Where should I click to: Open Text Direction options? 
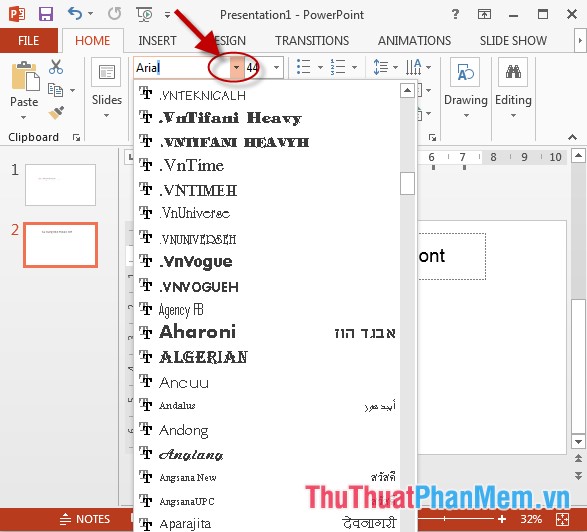pyautogui.click(x=418, y=67)
